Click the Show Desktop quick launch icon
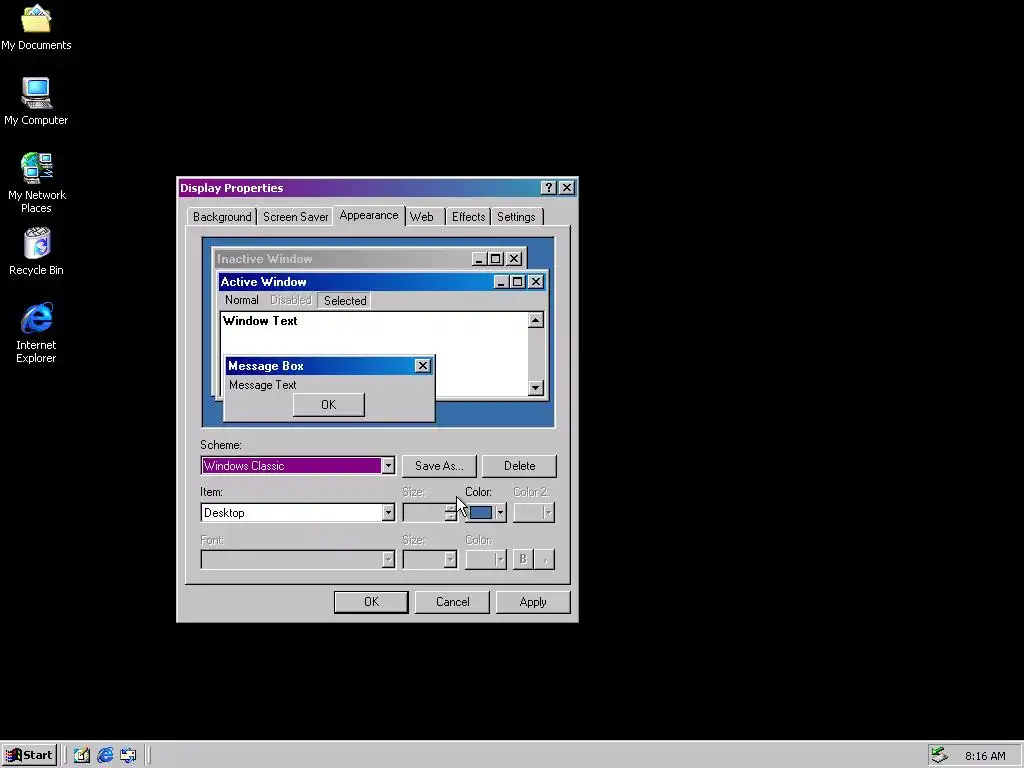Screen dimensions: 1024x768 pos(82,755)
